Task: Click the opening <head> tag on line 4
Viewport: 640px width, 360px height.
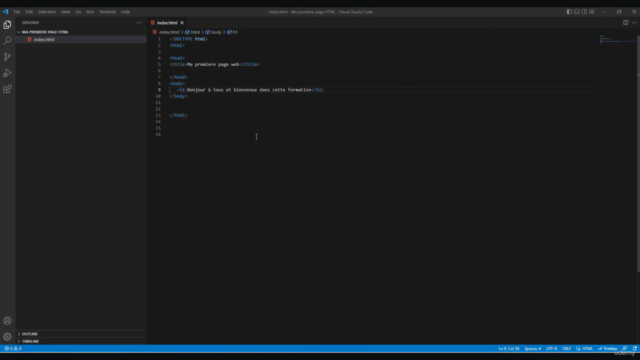Action: (x=177, y=58)
